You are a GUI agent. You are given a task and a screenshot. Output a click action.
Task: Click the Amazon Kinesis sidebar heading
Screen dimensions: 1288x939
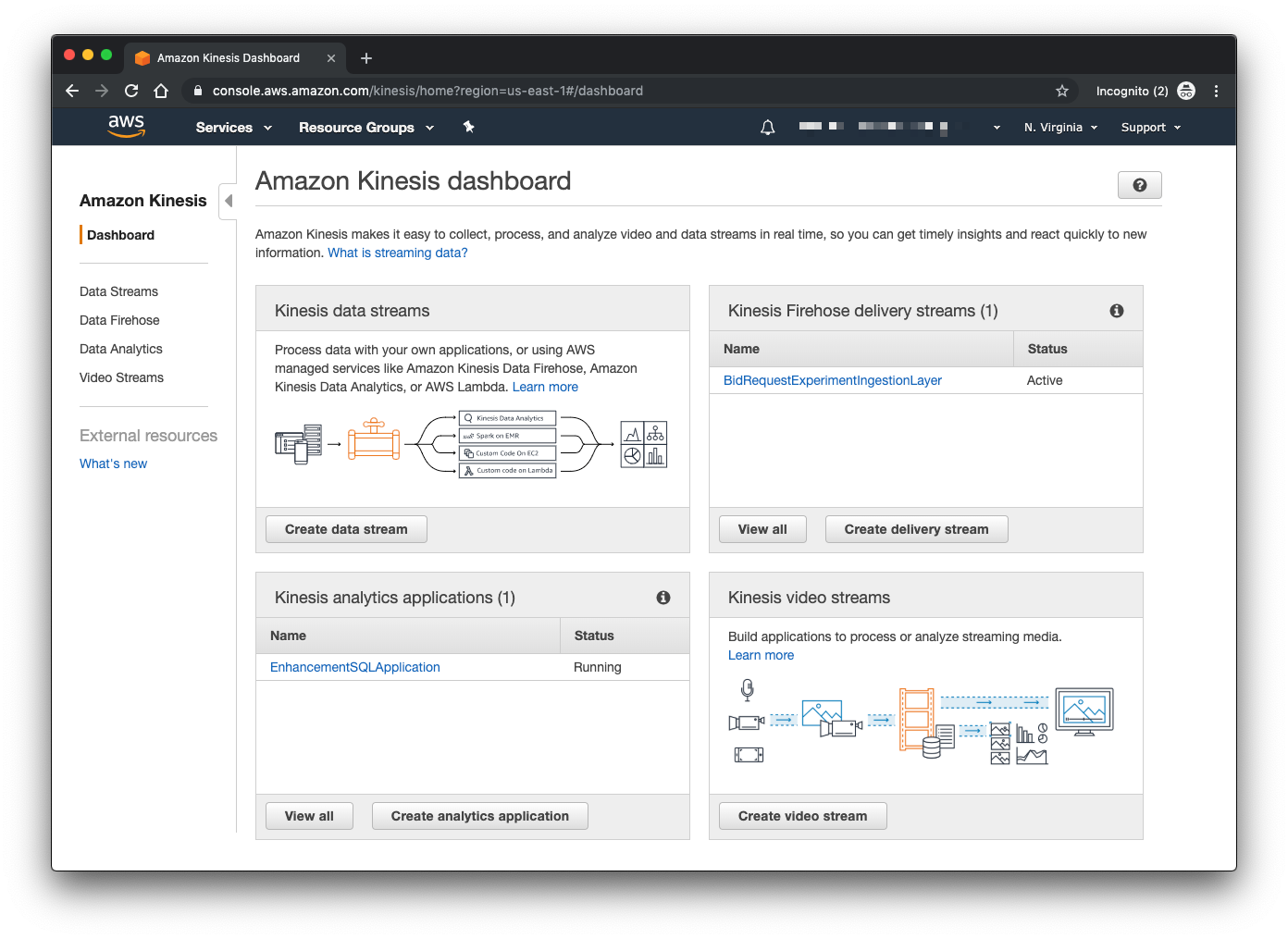(143, 201)
